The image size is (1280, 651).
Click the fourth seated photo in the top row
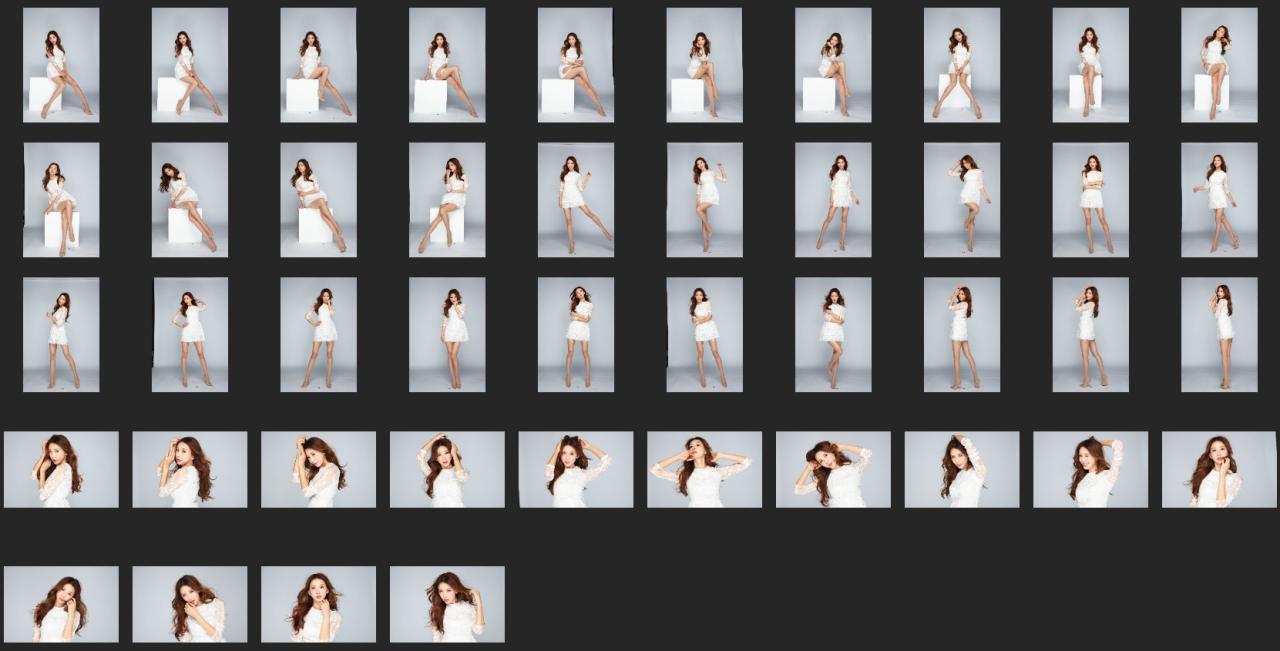[x=447, y=65]
